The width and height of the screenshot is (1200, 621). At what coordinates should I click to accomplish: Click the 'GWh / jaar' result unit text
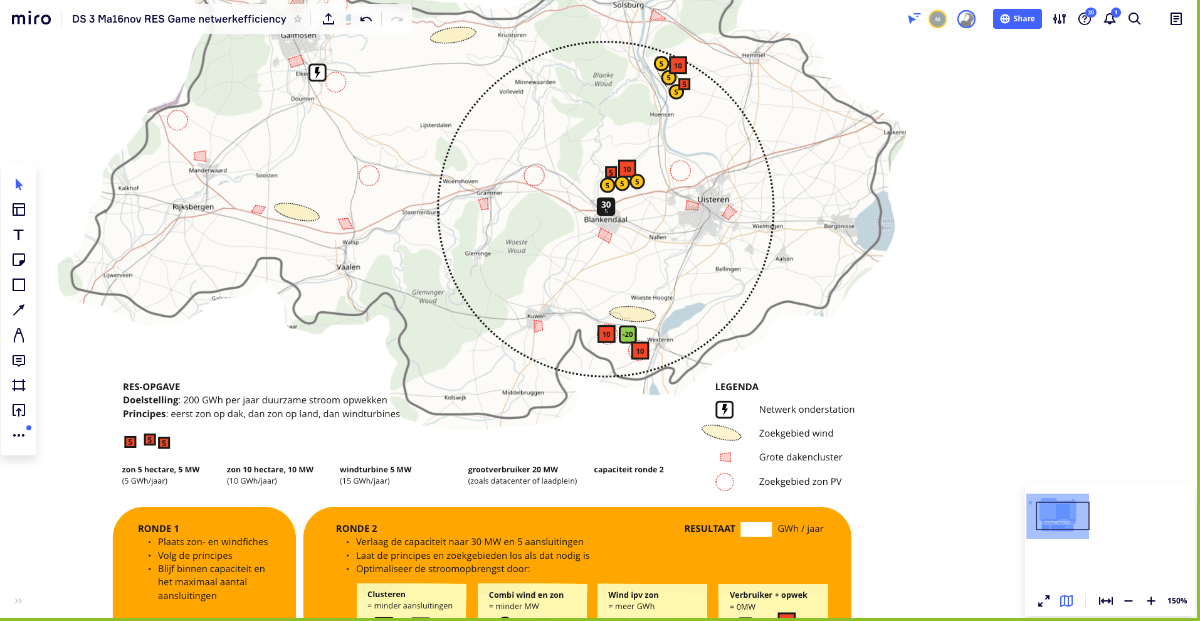point(802,529)
